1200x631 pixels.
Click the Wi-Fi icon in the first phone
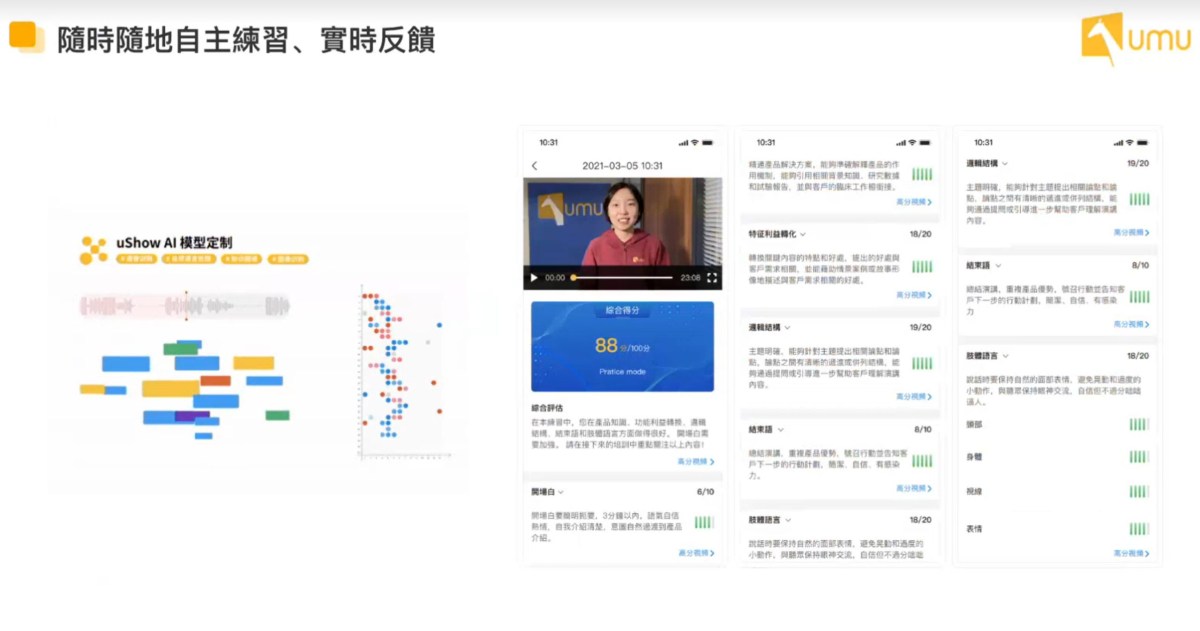(x=697, y=142)
